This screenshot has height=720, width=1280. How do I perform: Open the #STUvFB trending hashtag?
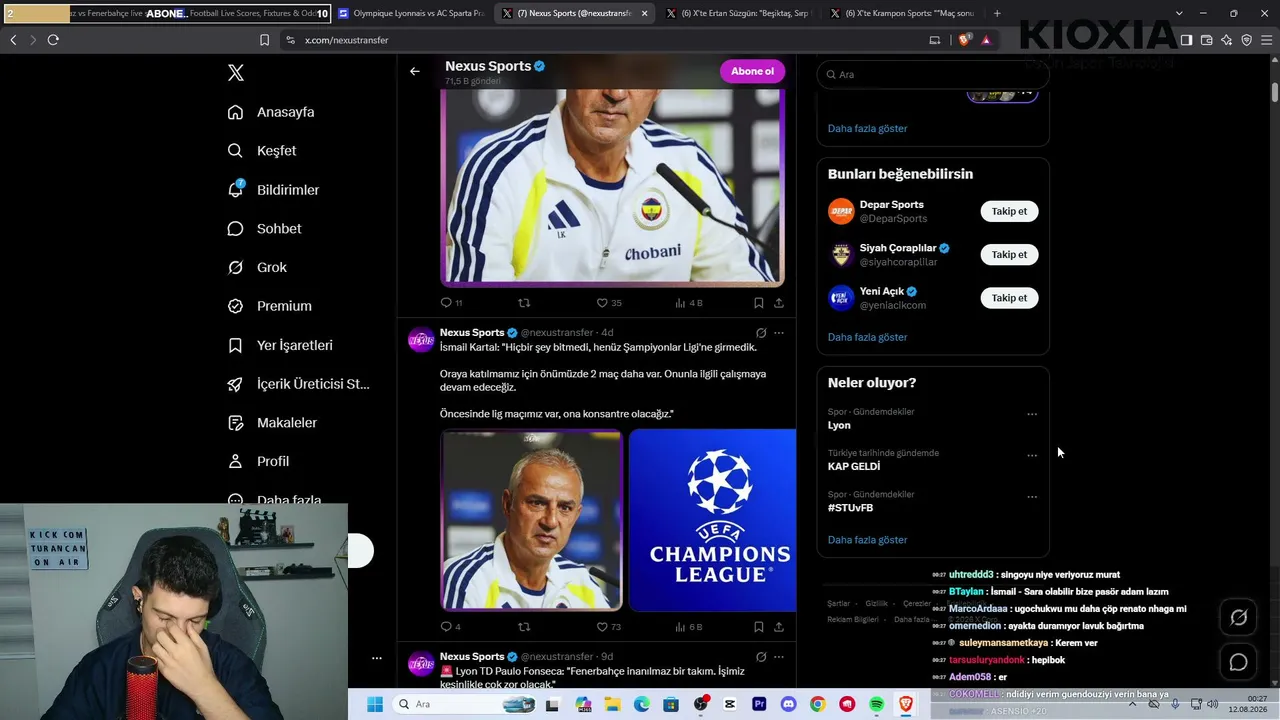click(x=850, y=508)
